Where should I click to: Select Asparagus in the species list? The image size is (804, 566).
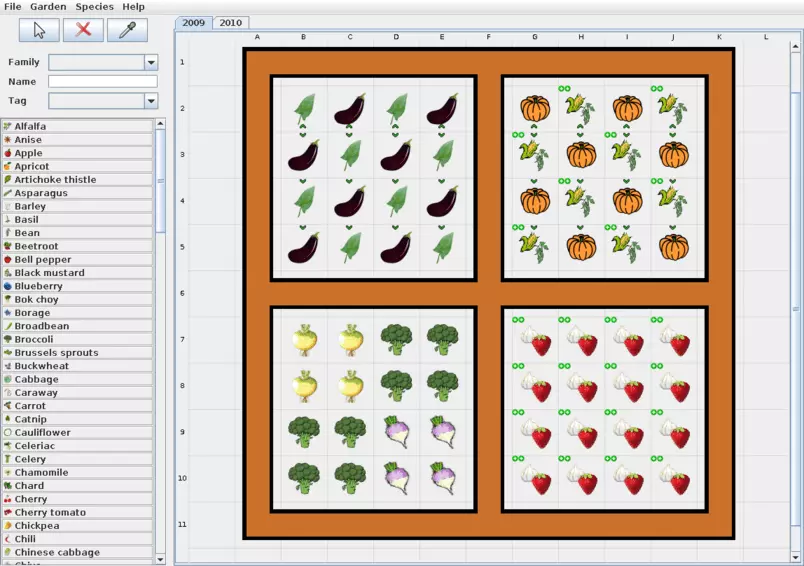pyautogui.click(x=41, y=193)
